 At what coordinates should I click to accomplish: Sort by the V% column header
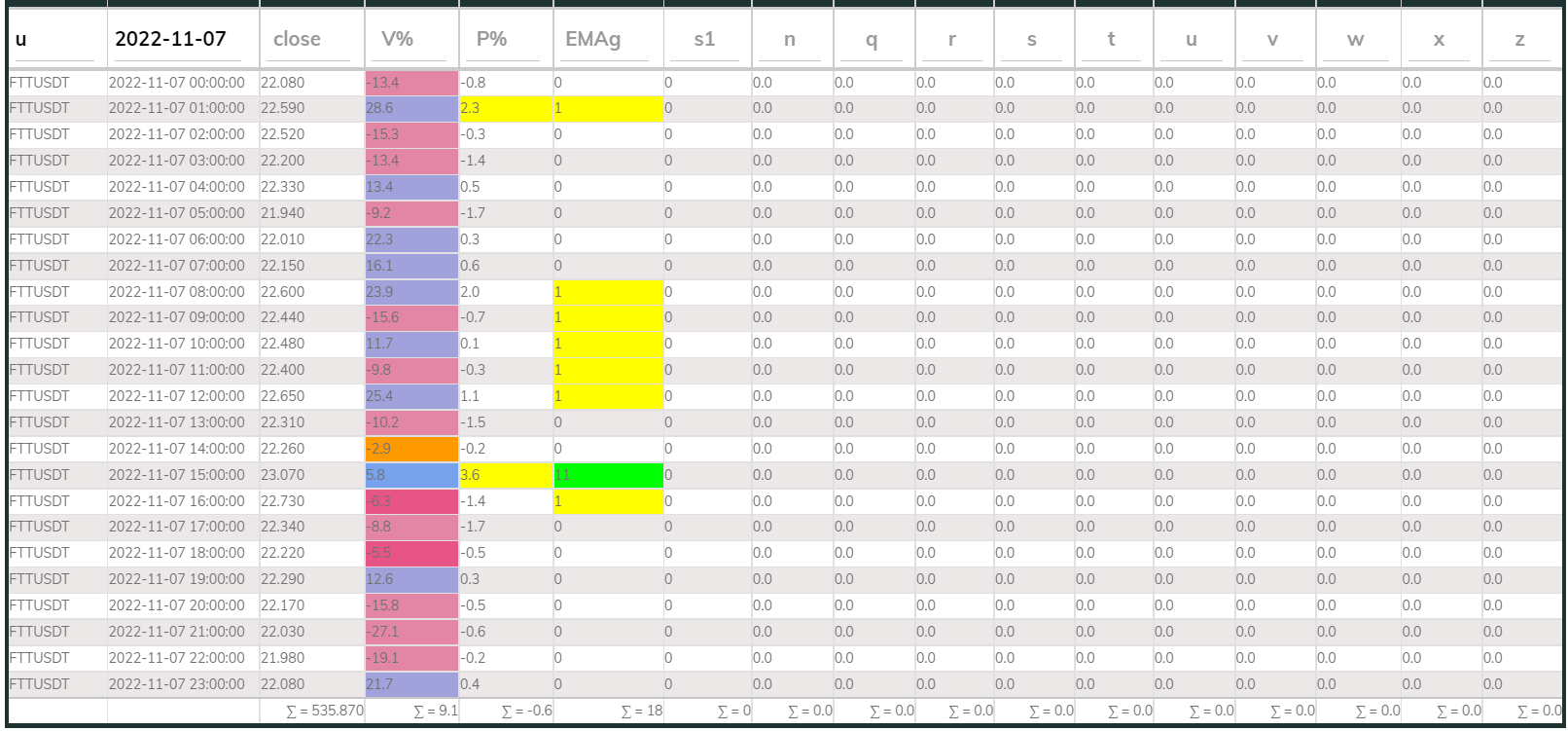pos(397,39)
